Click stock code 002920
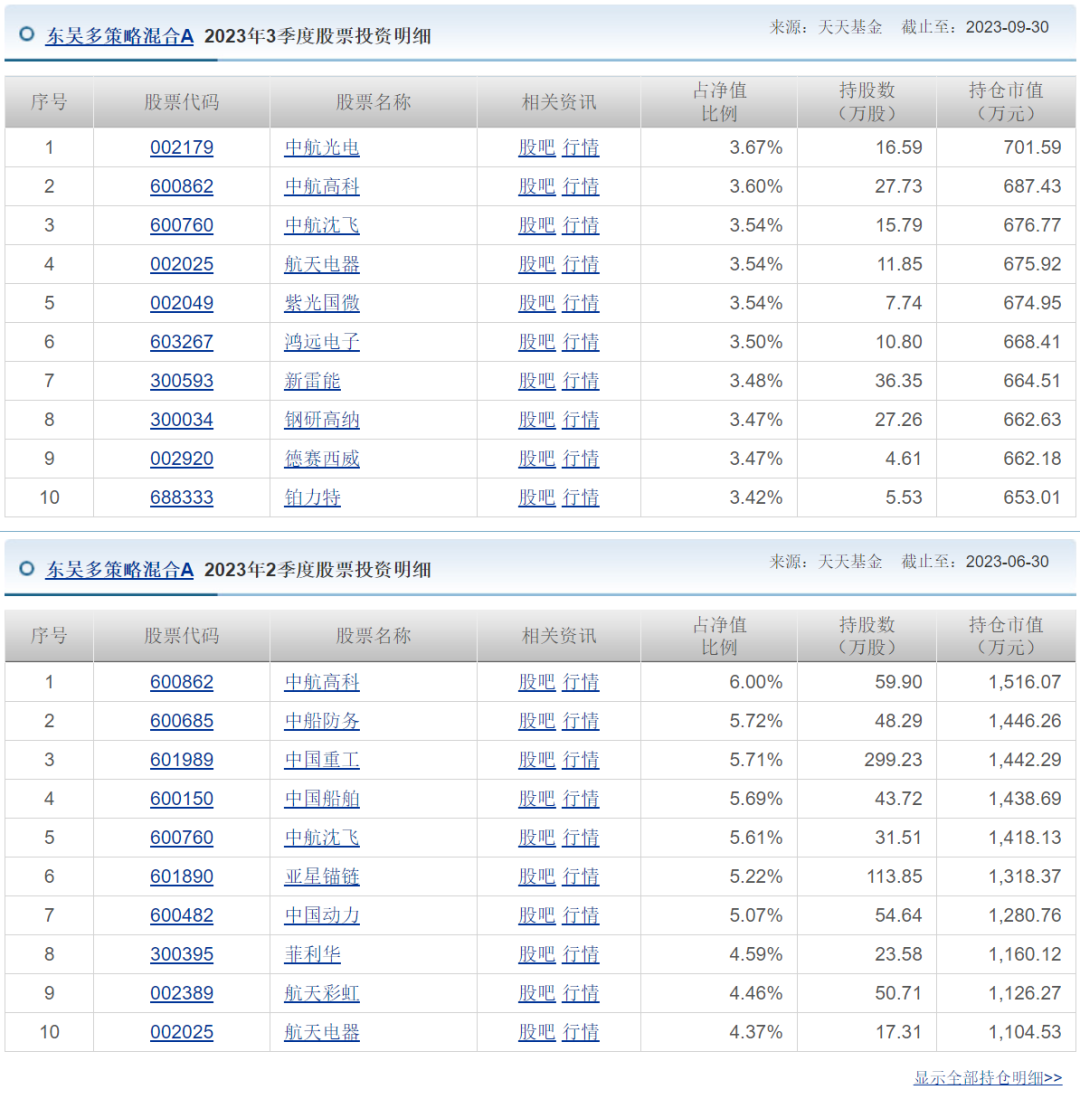 point(182,459)
